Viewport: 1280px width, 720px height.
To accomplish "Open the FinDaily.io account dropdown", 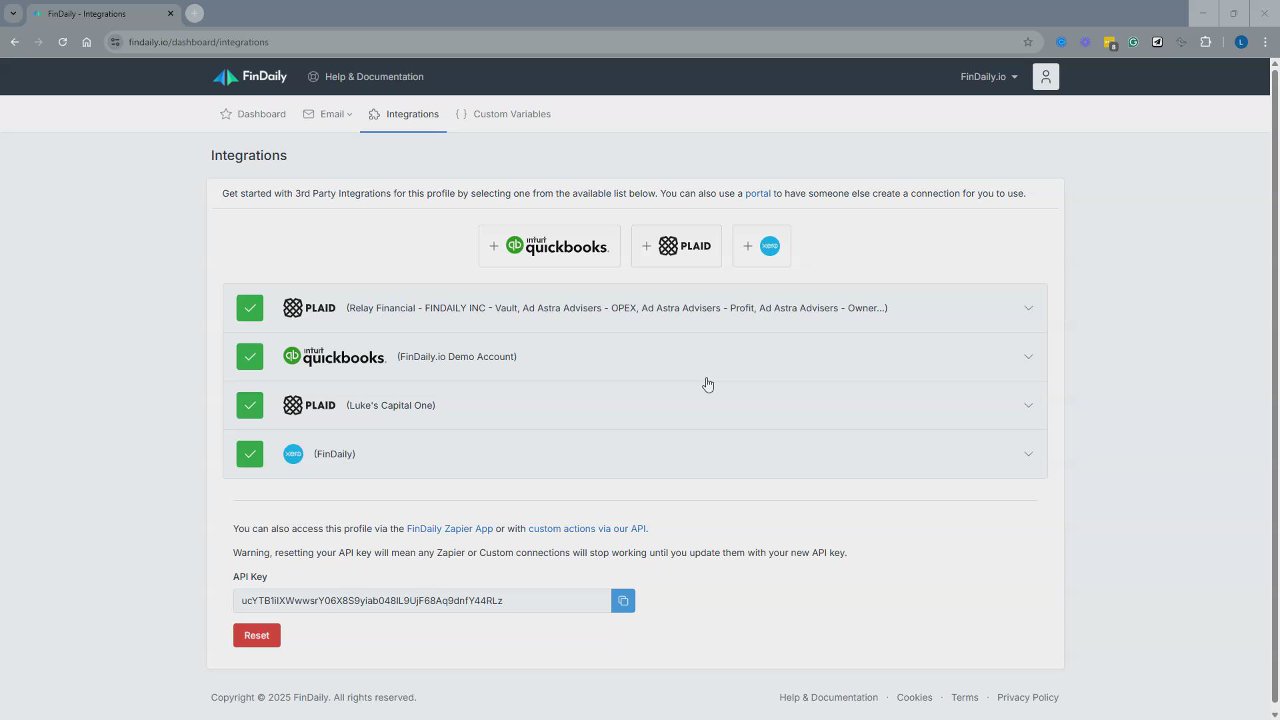I will (x=988, y=77).
